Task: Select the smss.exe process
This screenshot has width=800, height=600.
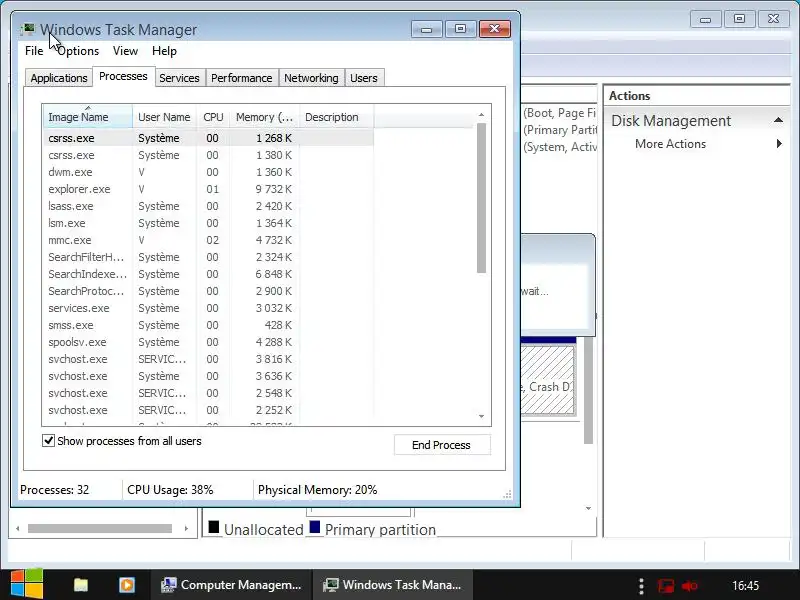Action: [208, 326]
